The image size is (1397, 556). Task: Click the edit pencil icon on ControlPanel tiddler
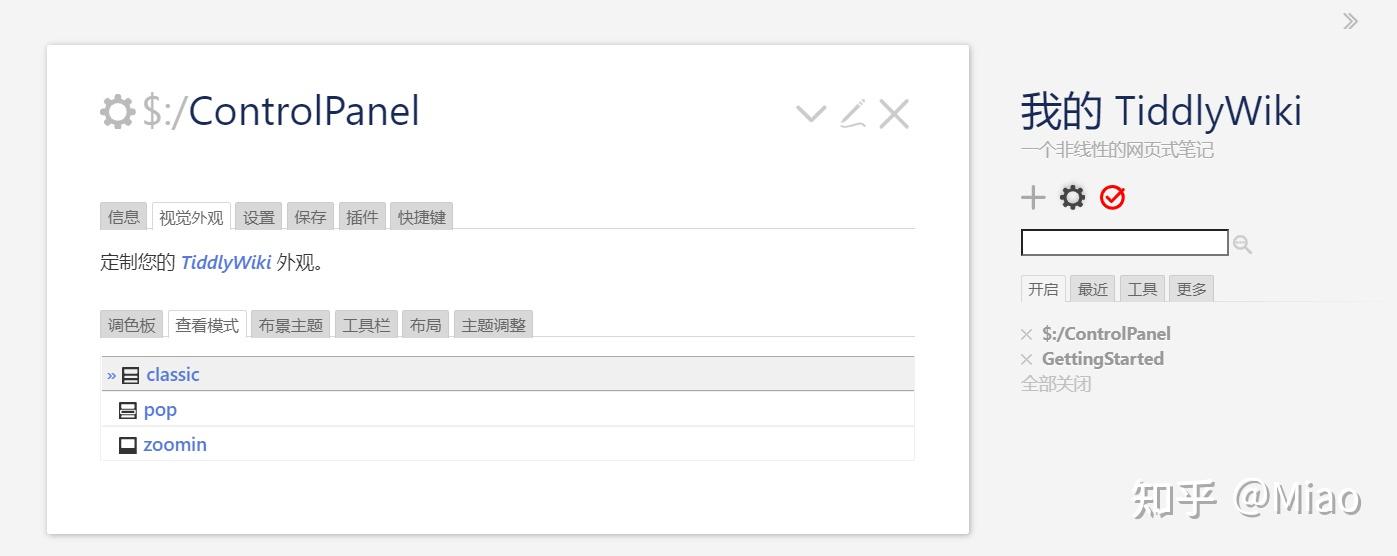click(x=852, y=114)
